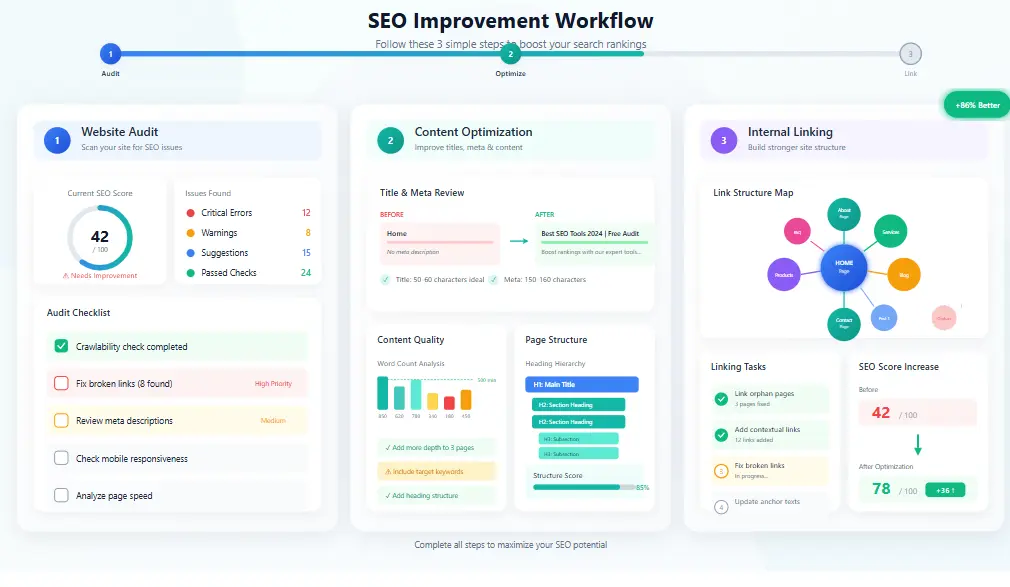Click the Blog node in the link map
The height and width of the screenshot is (587, 1010).
pos(904,275)
